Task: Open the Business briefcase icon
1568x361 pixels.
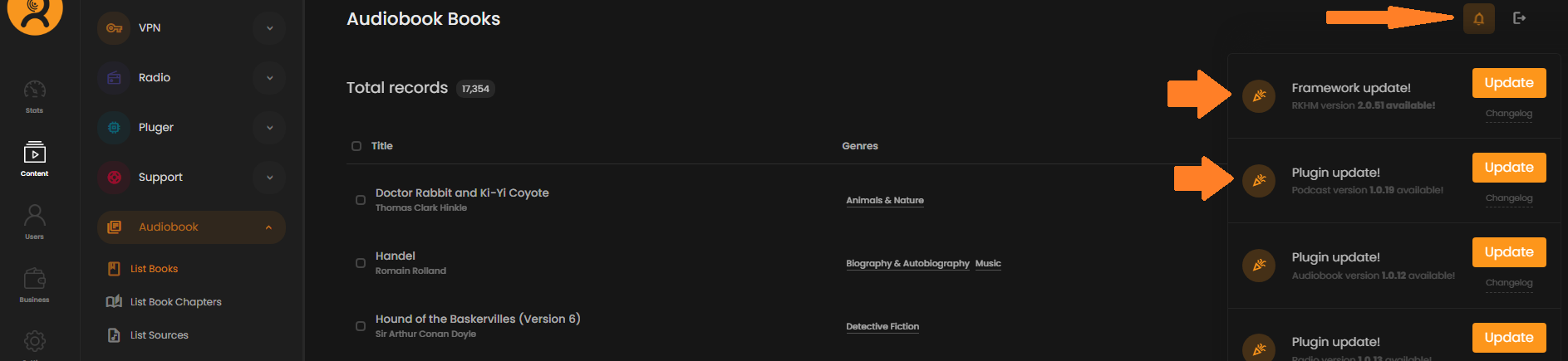Action: point(34,285)
